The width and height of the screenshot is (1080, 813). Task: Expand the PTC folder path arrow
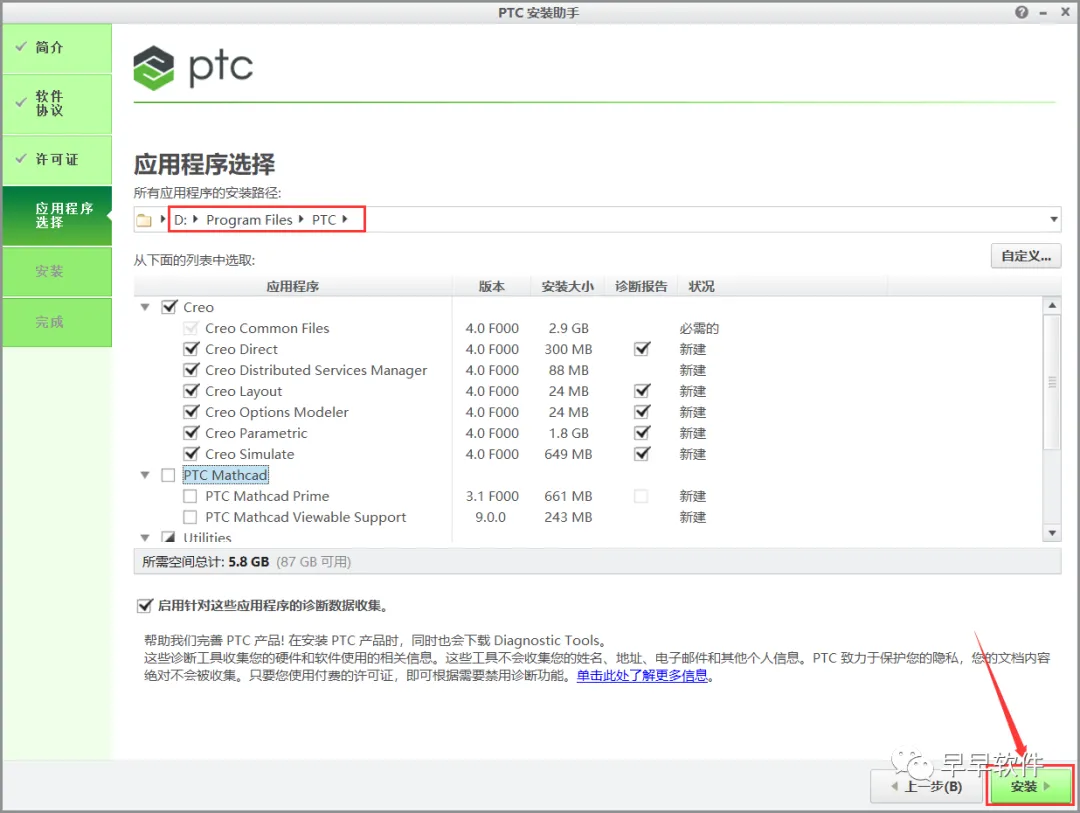tap(344, 219)
